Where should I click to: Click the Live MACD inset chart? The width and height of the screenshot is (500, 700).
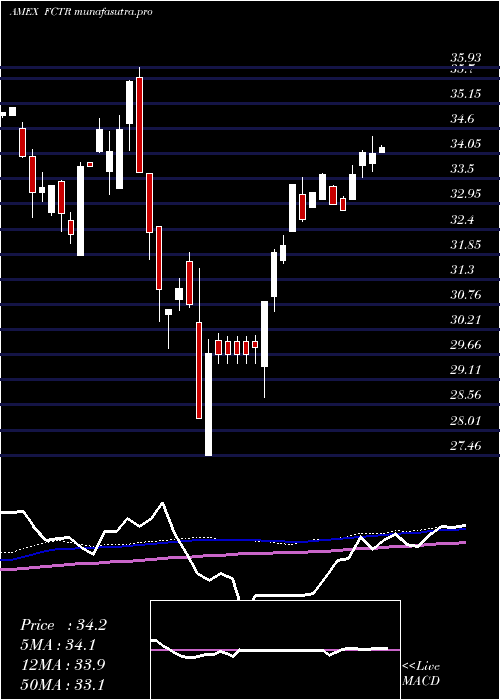pos(275,650)
